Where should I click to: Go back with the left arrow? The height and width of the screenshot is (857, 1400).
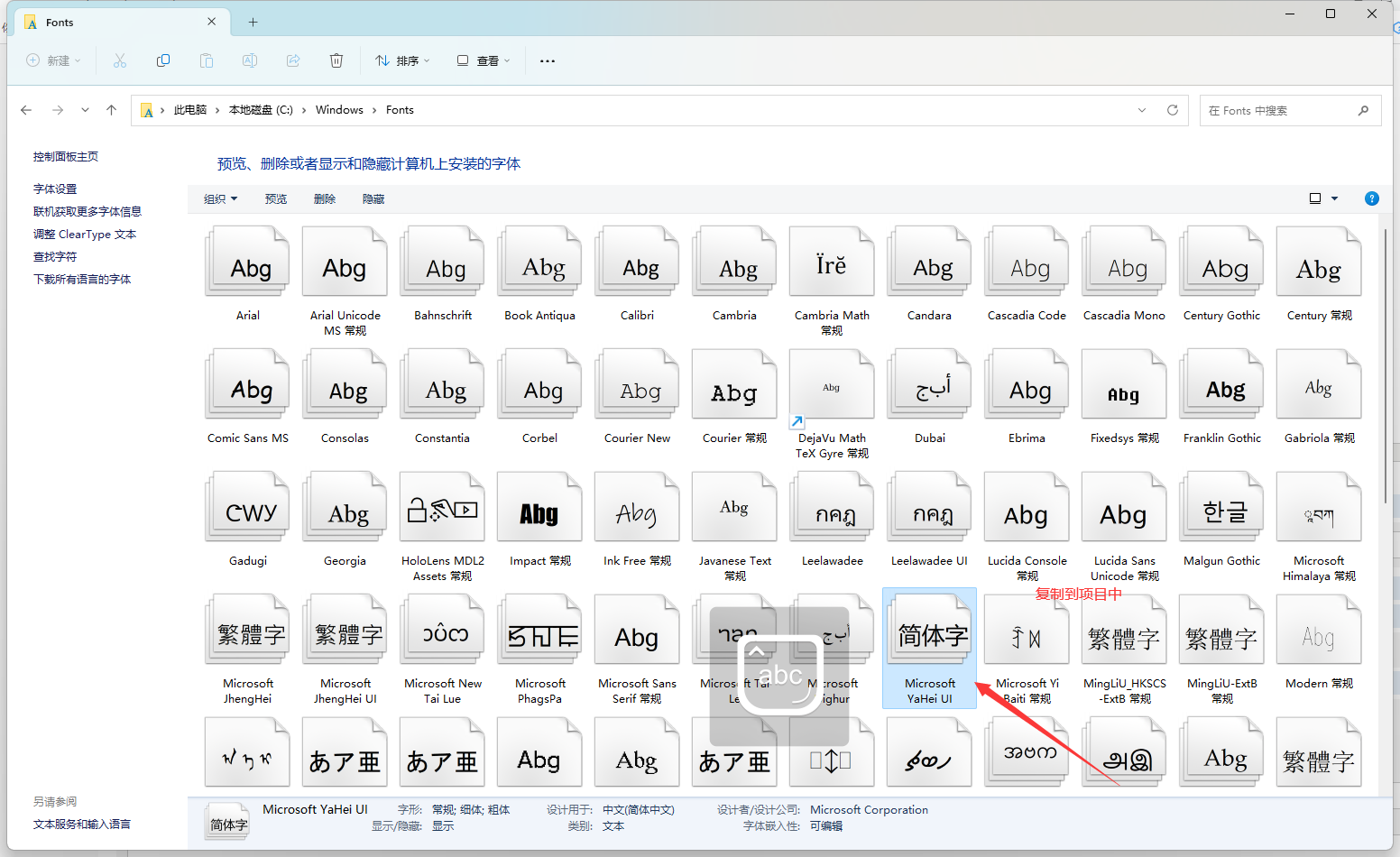click(26, 110)
